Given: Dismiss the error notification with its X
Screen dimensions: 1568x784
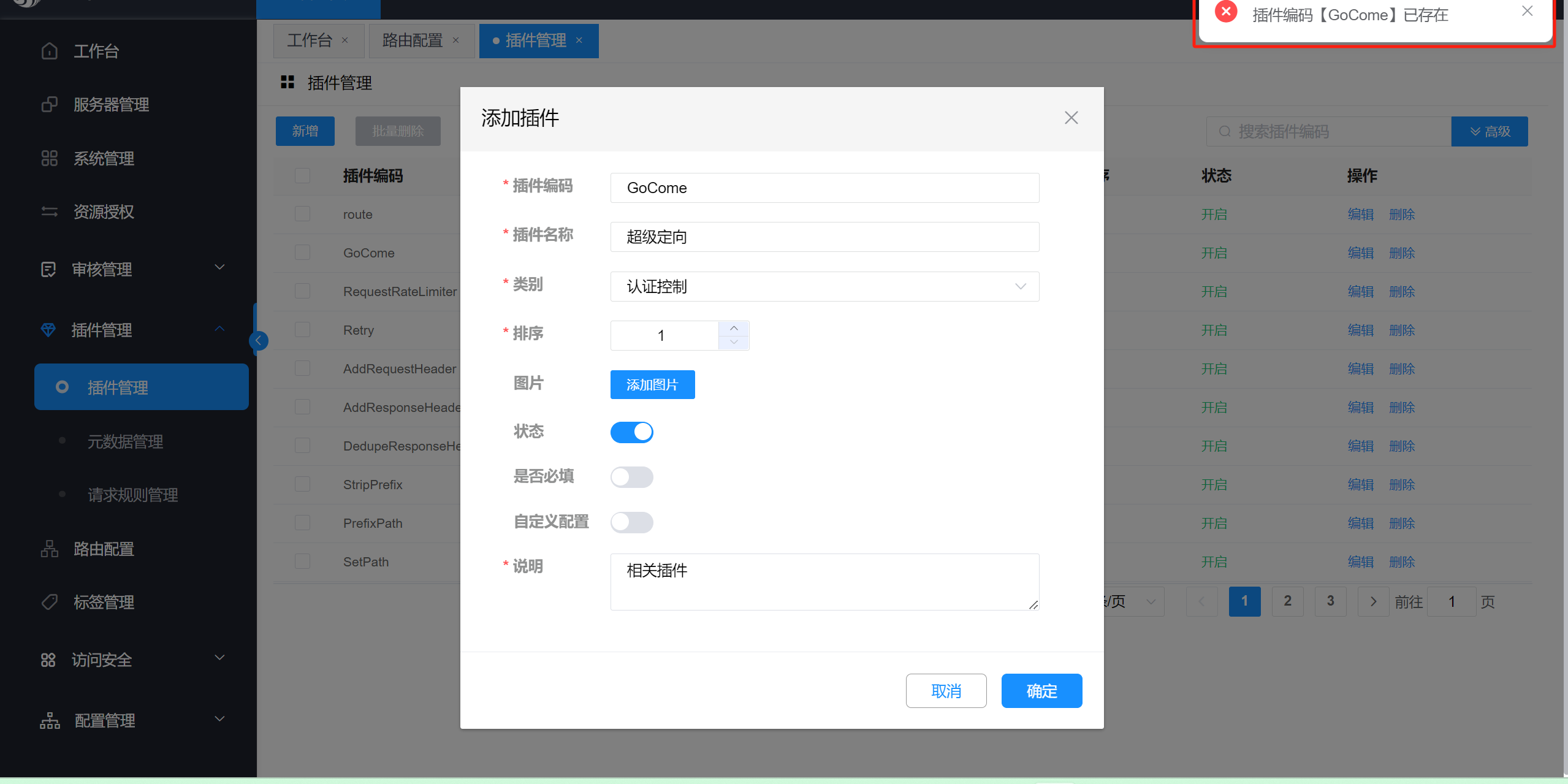Looking at the screenshot, I should (x=1527, y=11).
